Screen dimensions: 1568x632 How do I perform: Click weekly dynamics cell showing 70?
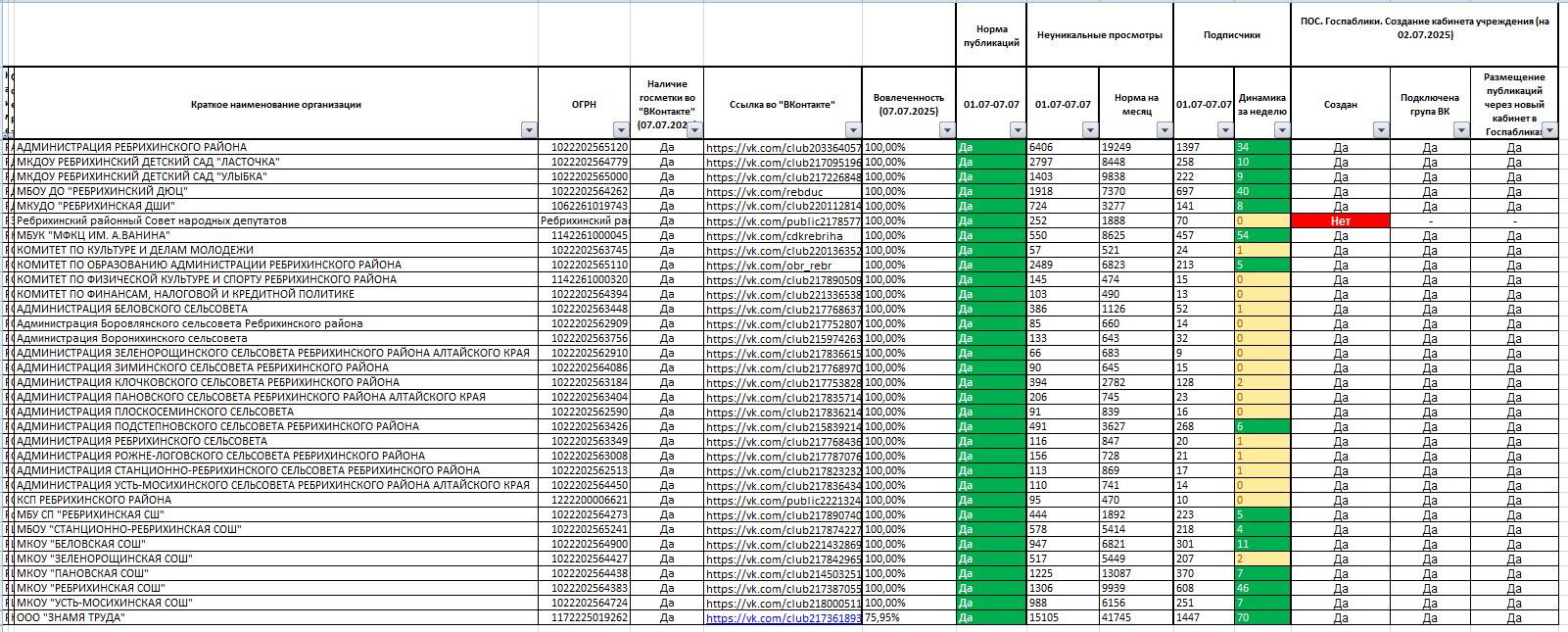(1262, 618)
